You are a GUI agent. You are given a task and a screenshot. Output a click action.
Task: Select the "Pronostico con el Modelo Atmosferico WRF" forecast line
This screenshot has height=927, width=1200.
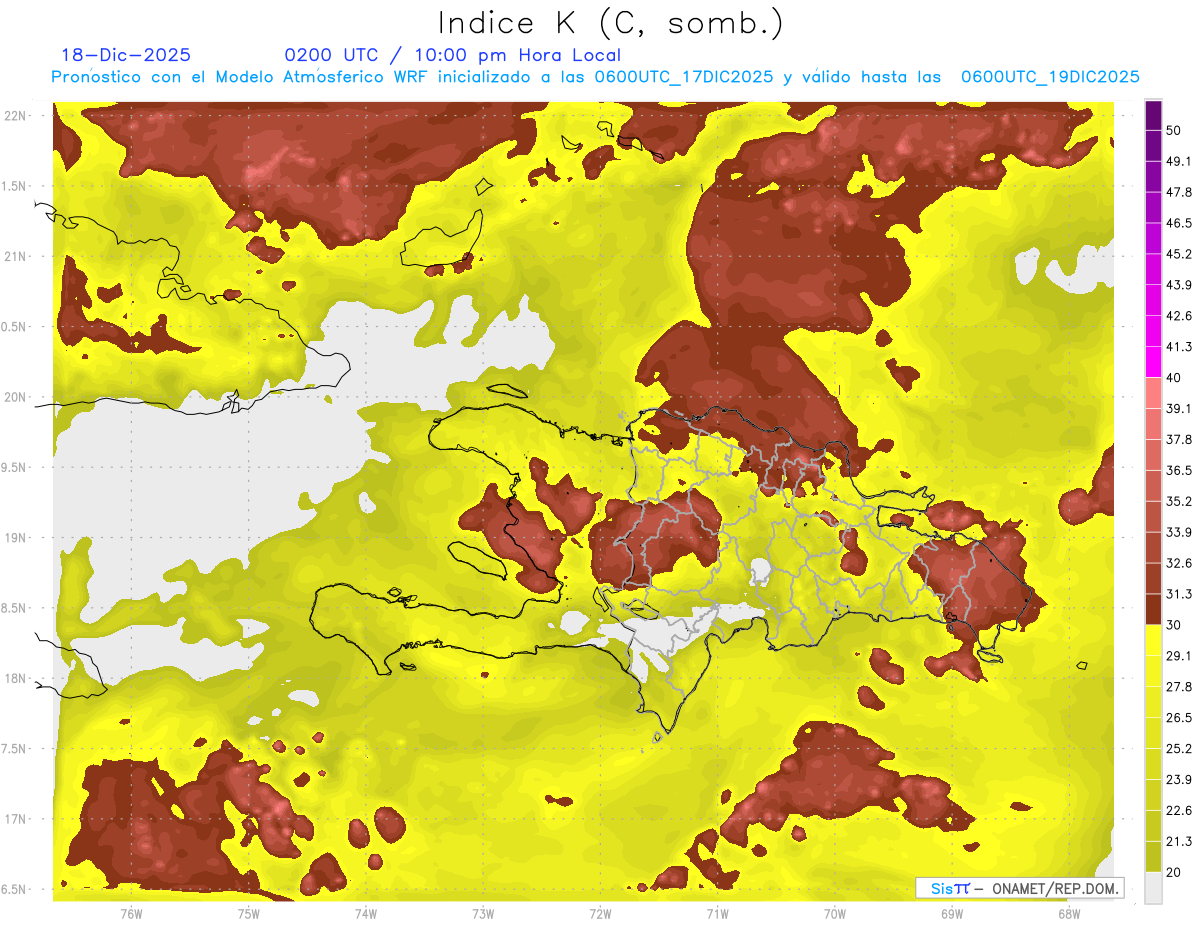coord(596,77)
